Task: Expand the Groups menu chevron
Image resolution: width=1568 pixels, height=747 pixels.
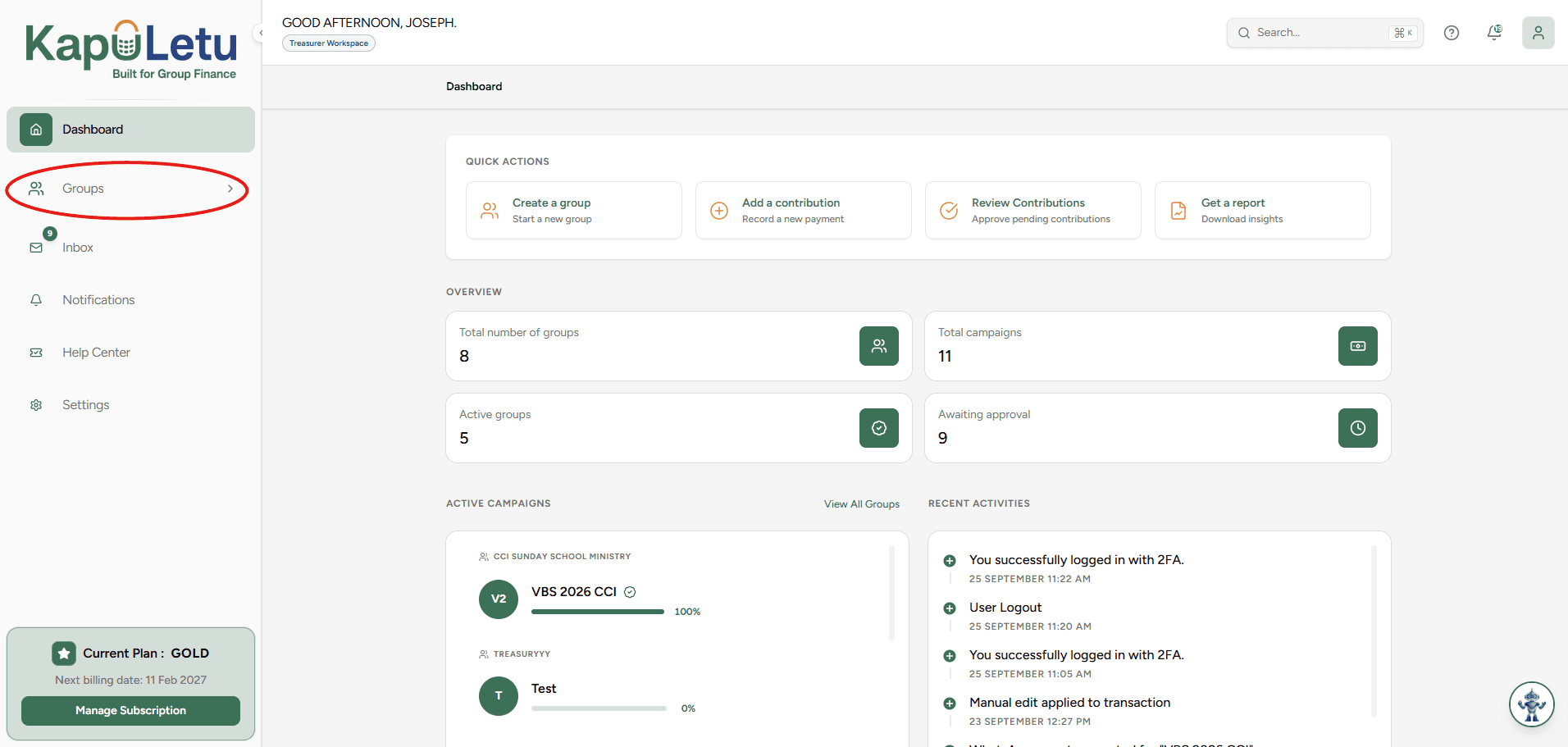Action: 230,189
